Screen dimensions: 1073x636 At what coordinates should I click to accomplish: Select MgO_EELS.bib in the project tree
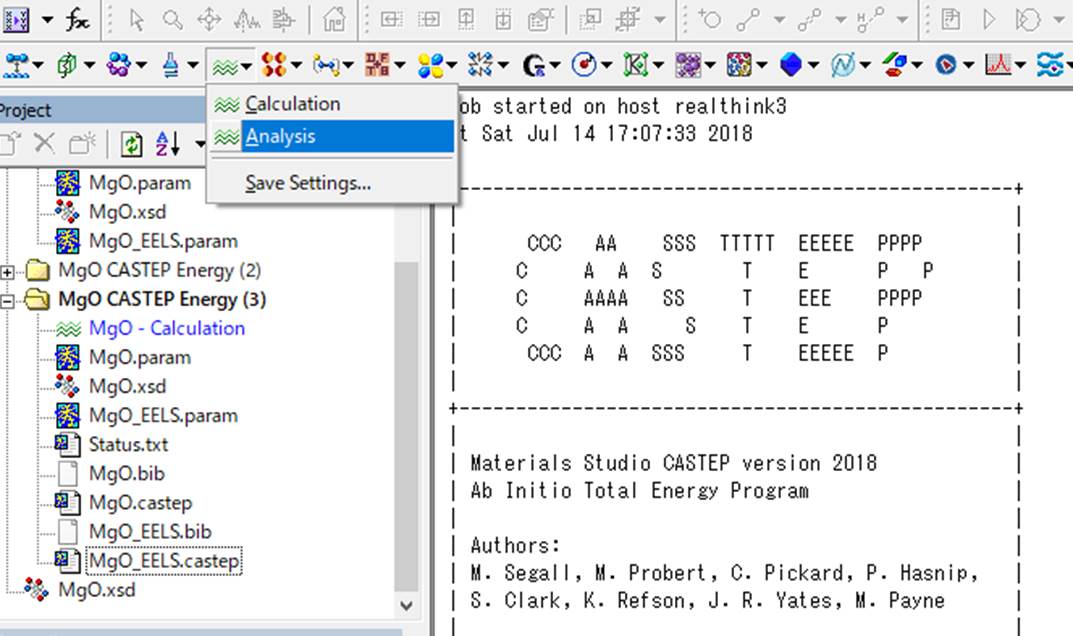coord(150,532)
